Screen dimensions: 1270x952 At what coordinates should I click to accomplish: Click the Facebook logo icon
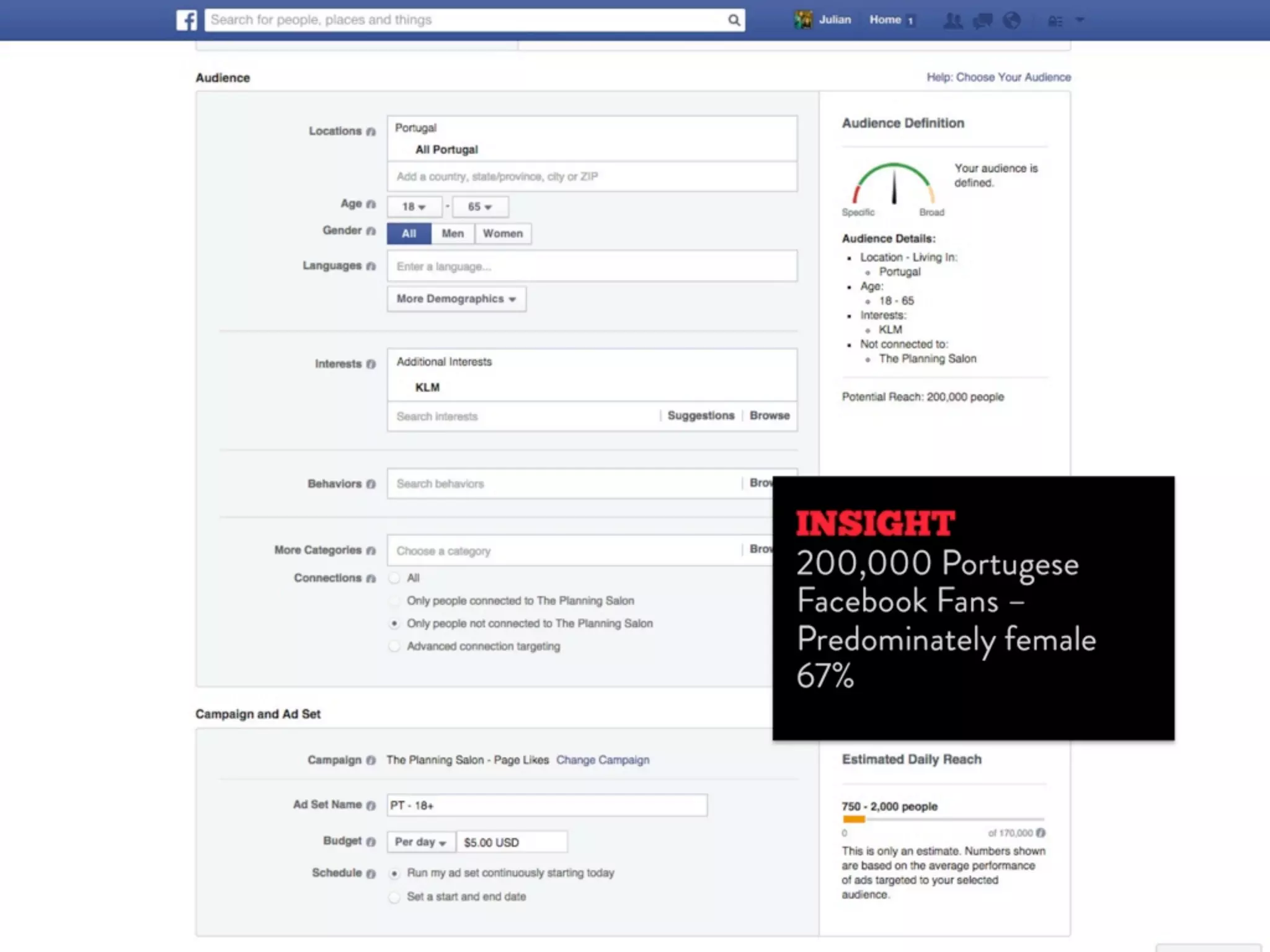[x=187, y=20]
